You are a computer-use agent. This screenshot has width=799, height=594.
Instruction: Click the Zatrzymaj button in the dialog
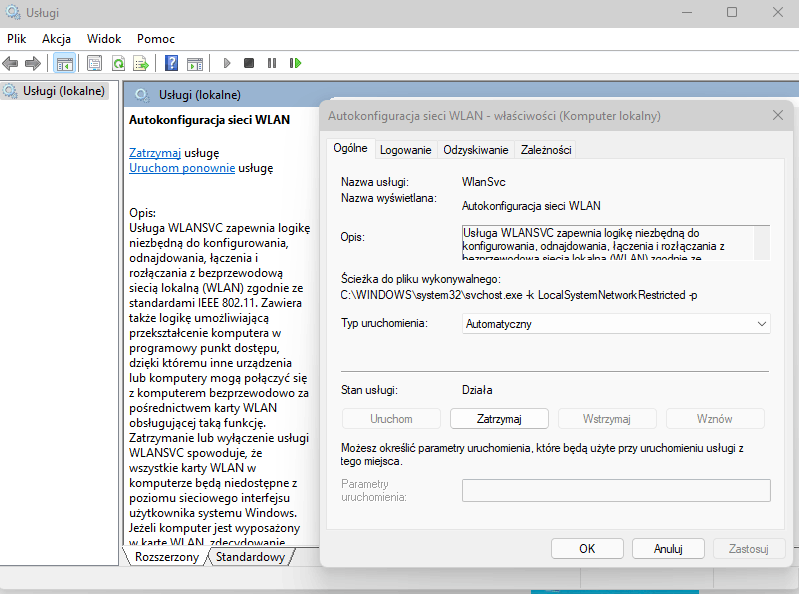click(499, 419)
